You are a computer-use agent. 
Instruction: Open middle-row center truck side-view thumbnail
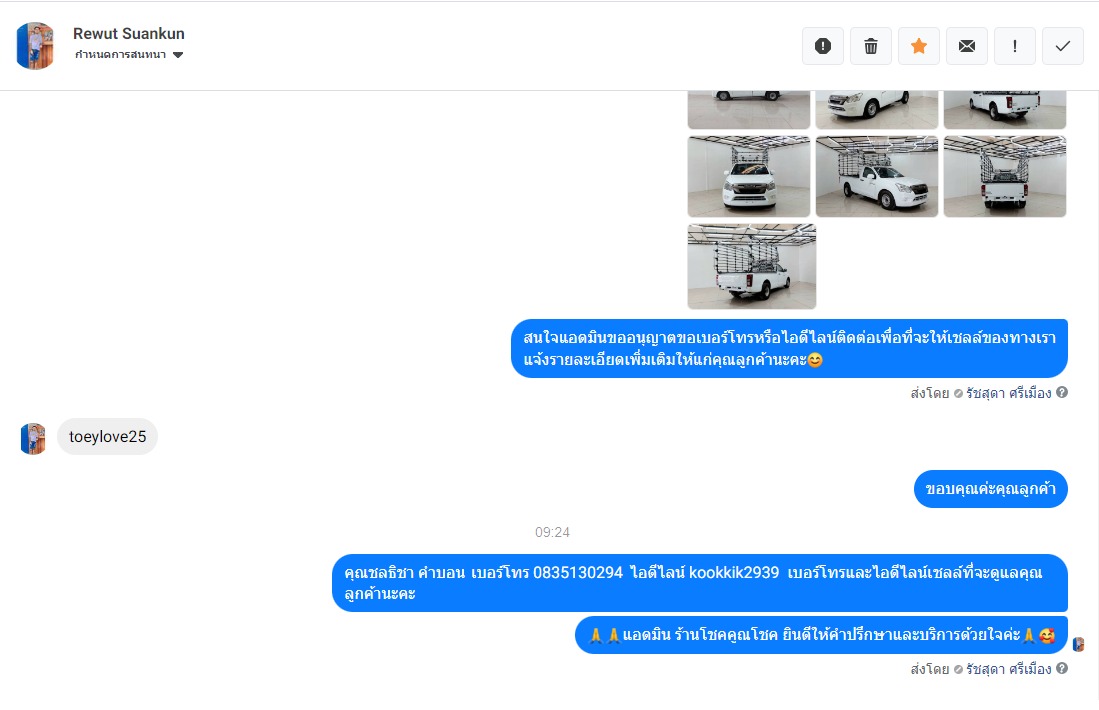click(x=876, y=177)
